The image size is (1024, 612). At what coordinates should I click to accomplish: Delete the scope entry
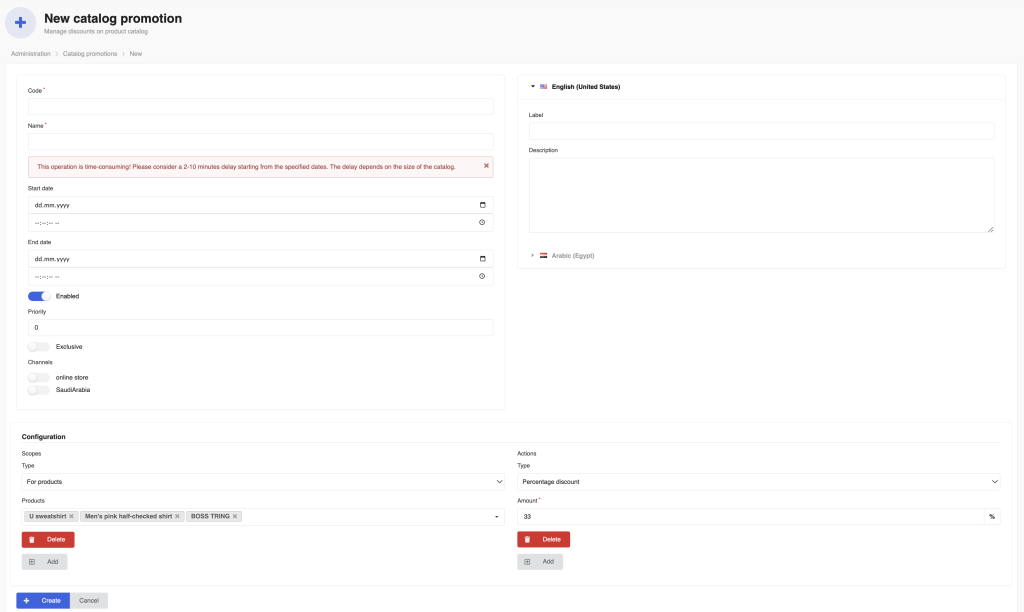point(48,540)
